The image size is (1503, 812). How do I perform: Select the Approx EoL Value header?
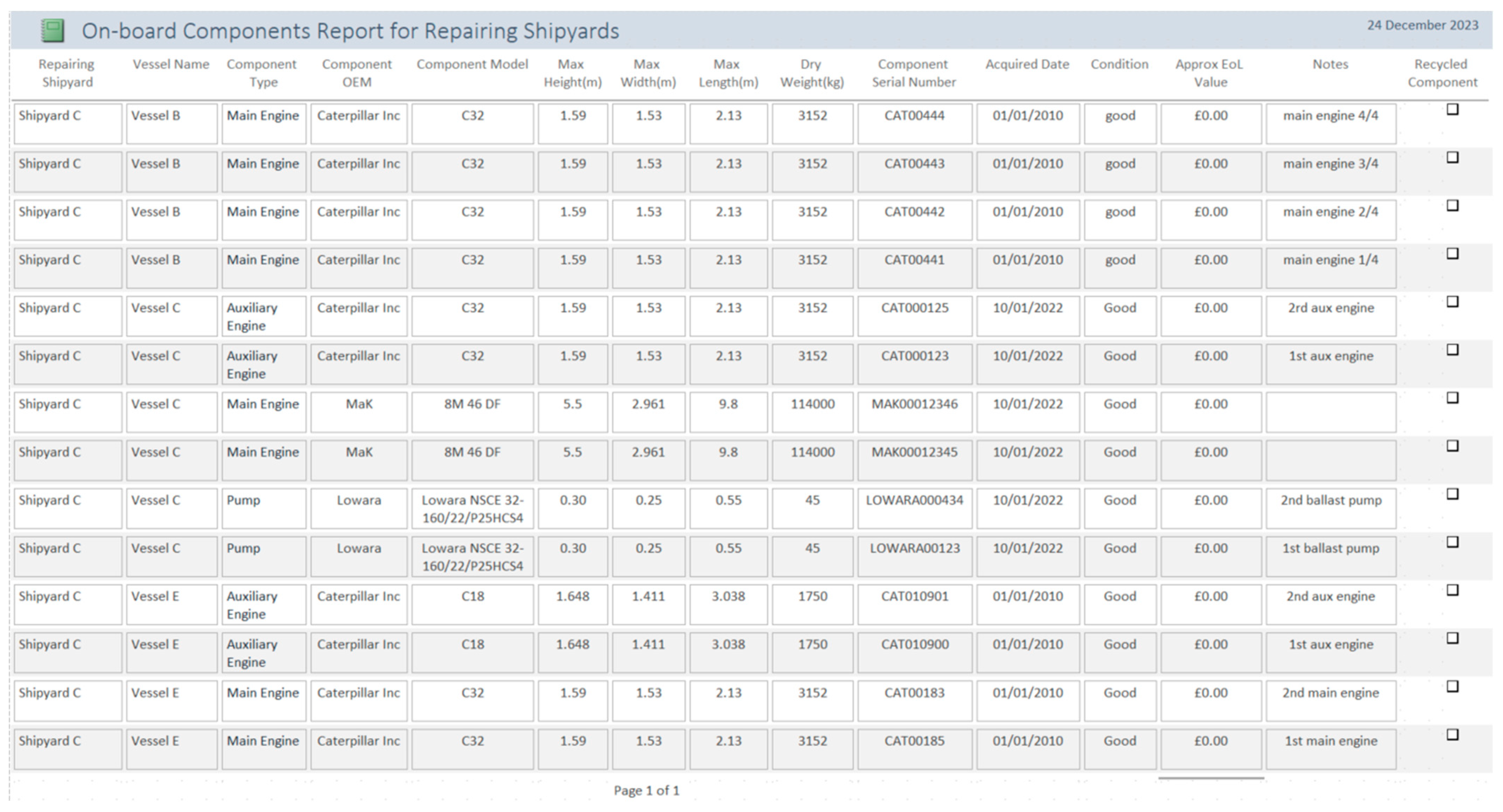click(x=1210, y=73)
